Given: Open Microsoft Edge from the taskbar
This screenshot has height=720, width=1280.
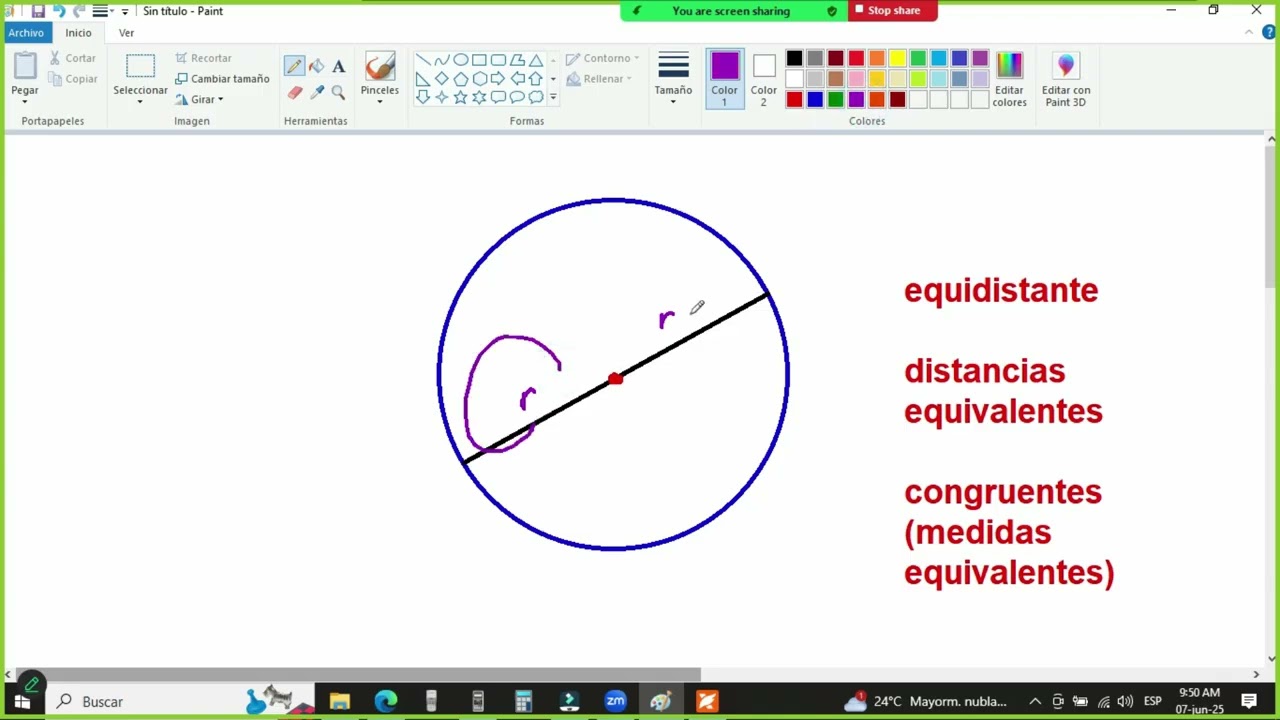Looking at the screenshot, I should [x=385, y=701].
